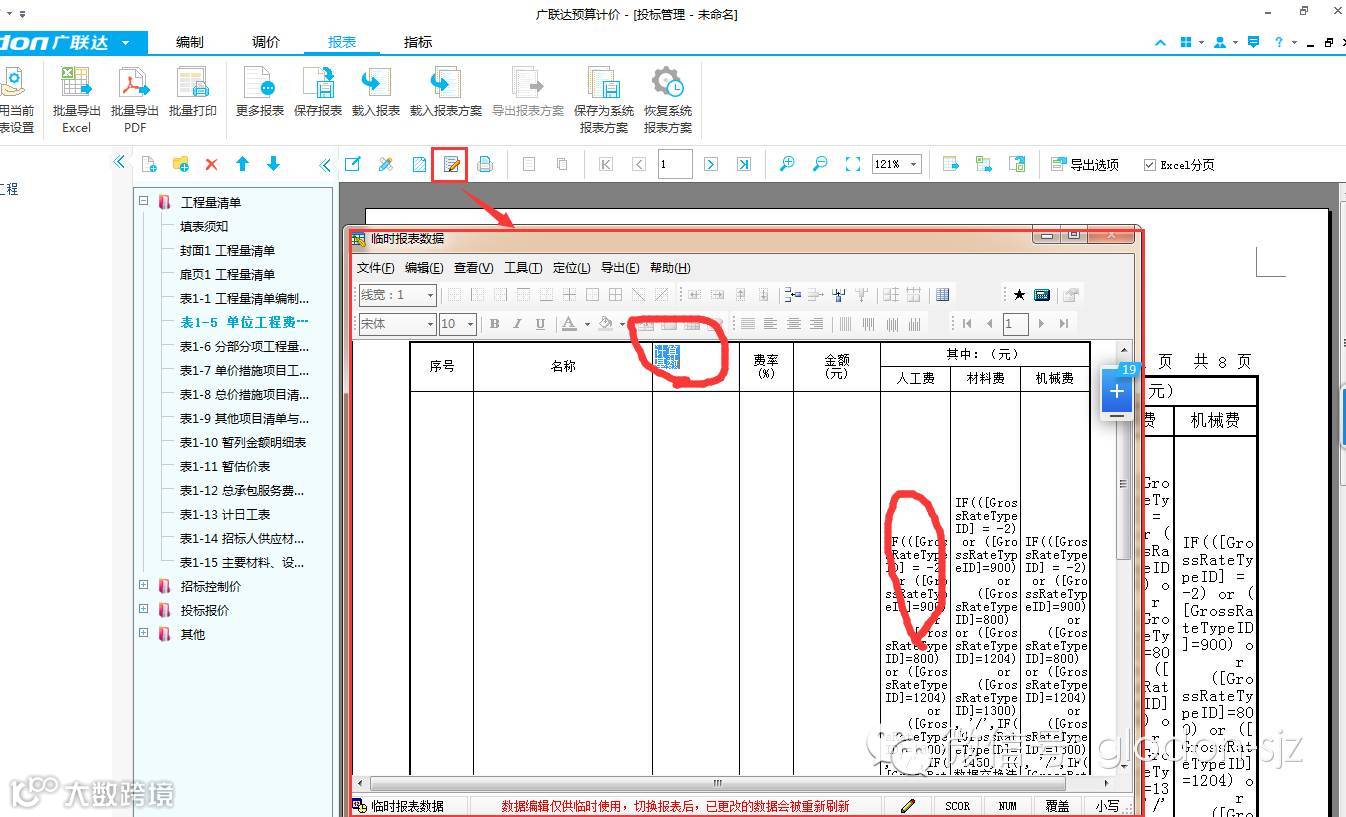Switch to the 指标 ribbon tab

tap(418, 42)
